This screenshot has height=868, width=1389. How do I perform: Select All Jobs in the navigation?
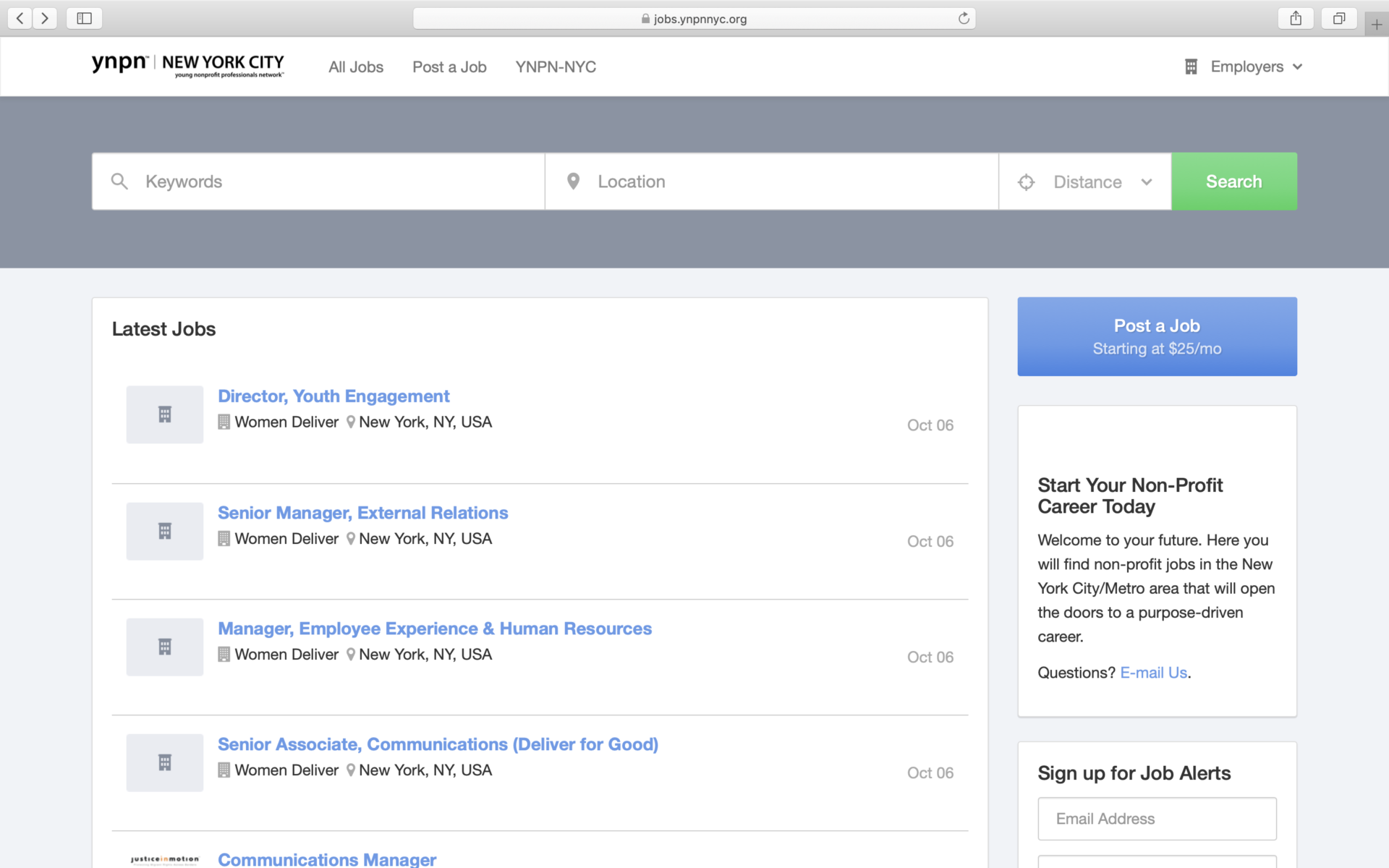coord(356,67)
